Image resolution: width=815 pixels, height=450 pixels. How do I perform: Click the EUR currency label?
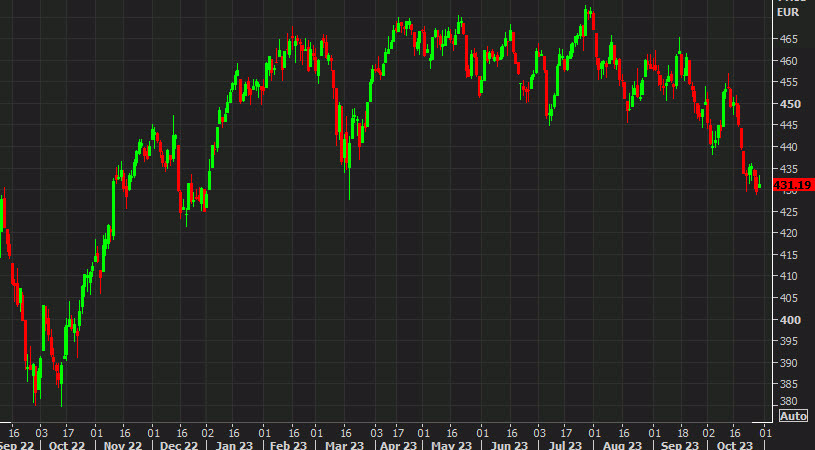pyautogui.click(x=788, y=12)
